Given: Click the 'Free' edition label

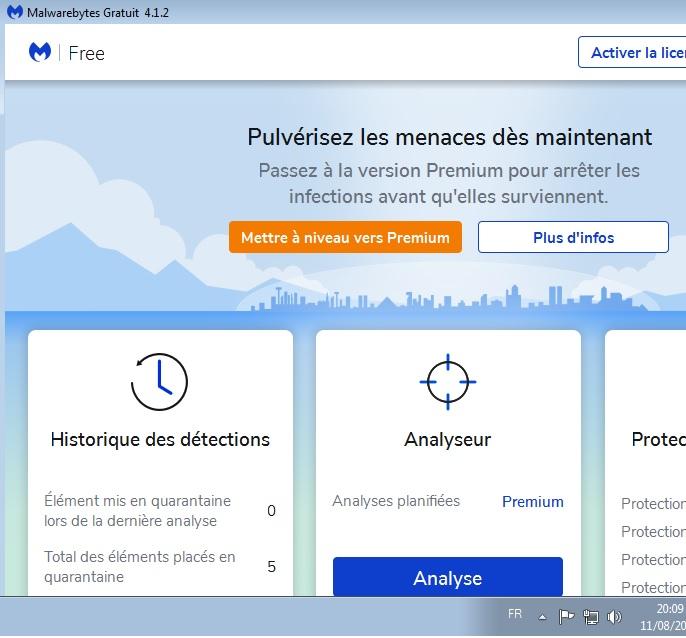Looking at the screenshot, I should (87, 53).
